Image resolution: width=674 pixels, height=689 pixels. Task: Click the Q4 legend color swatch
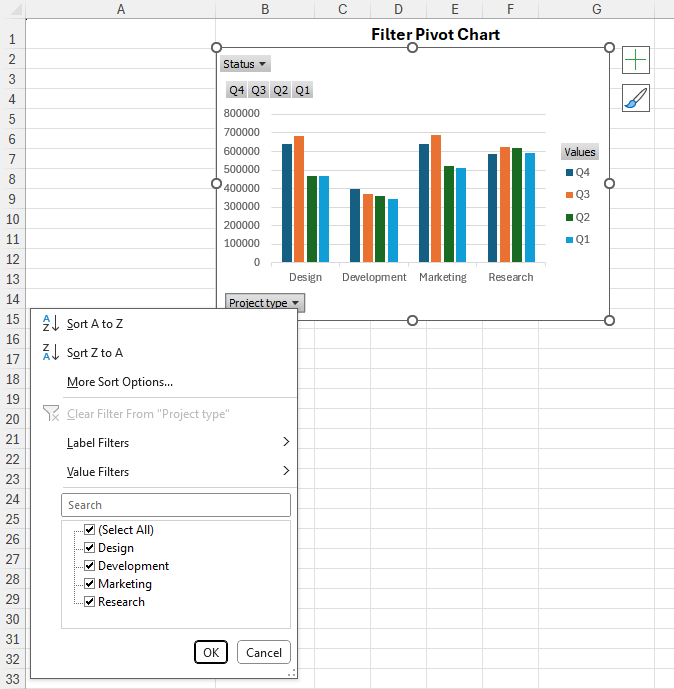569,173
